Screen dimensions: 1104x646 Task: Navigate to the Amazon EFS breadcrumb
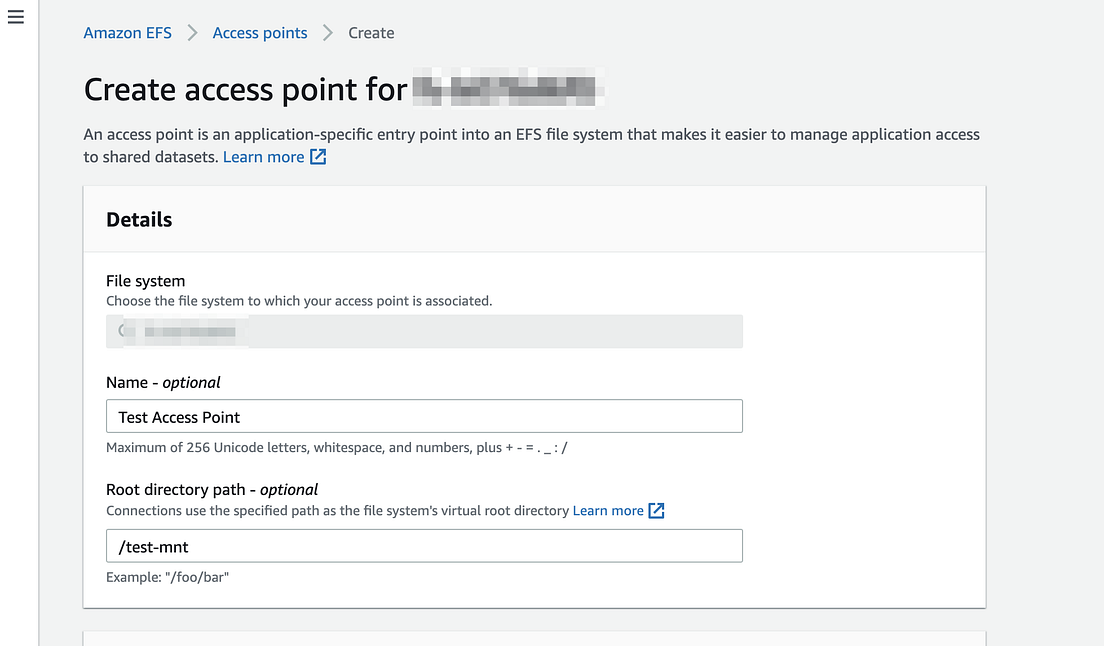coord(127,32)
